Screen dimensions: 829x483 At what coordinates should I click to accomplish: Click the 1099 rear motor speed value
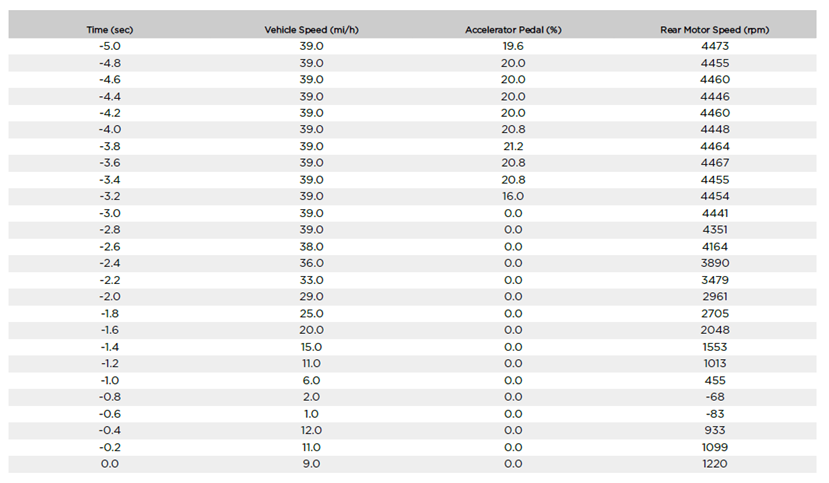[715, 447]
